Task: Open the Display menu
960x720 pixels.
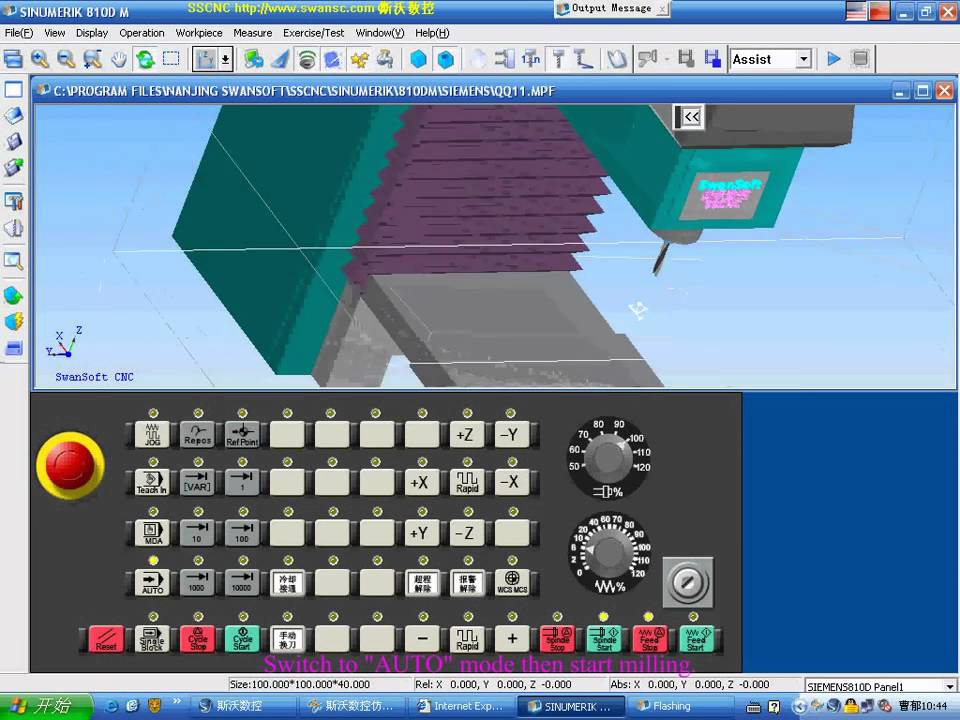Action: tap(92, 33)
